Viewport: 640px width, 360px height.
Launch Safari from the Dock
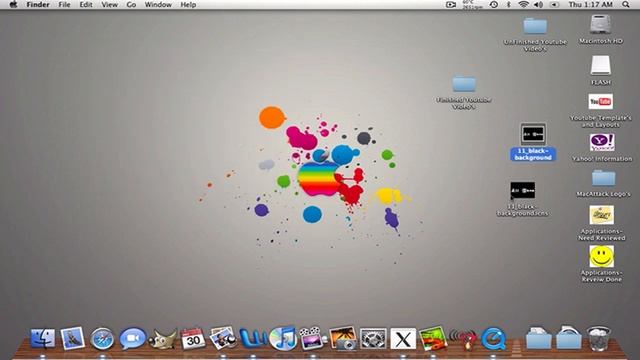click(102, 339)
